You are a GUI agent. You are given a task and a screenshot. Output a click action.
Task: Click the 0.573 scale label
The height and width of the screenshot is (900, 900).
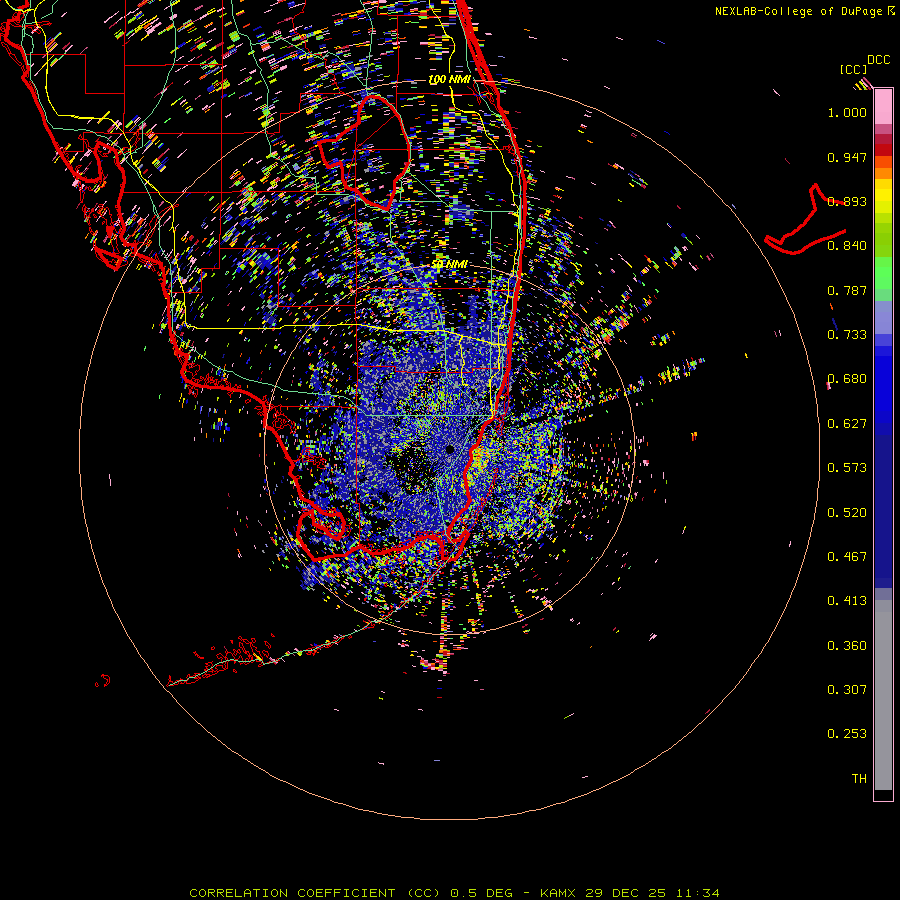(847, 468)
